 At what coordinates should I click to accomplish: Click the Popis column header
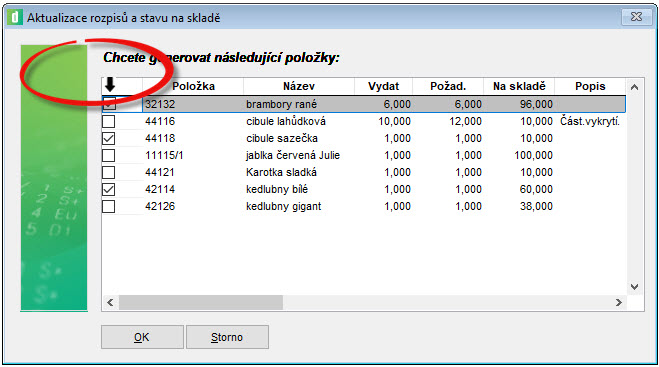(x=590, y=86)
